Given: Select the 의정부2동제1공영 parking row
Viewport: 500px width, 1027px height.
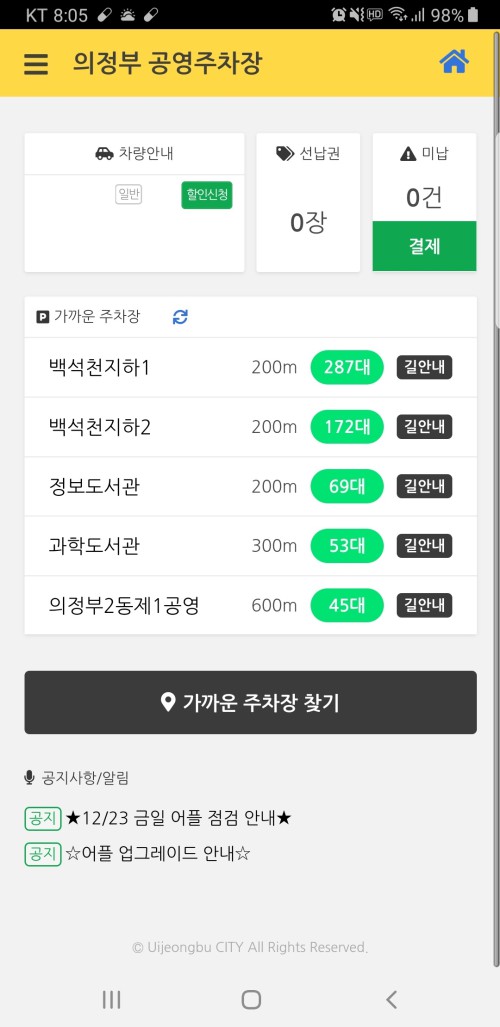Looking at the screenshot, I should [x=250, y=605].
